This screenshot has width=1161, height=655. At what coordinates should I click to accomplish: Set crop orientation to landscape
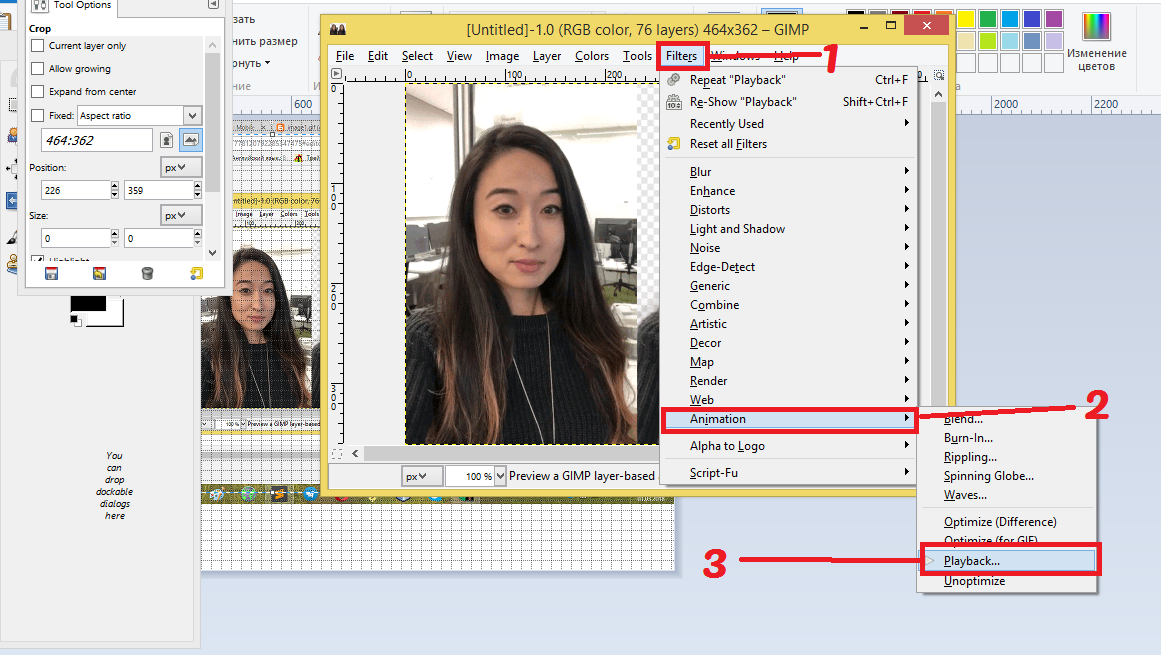point(191,140)
